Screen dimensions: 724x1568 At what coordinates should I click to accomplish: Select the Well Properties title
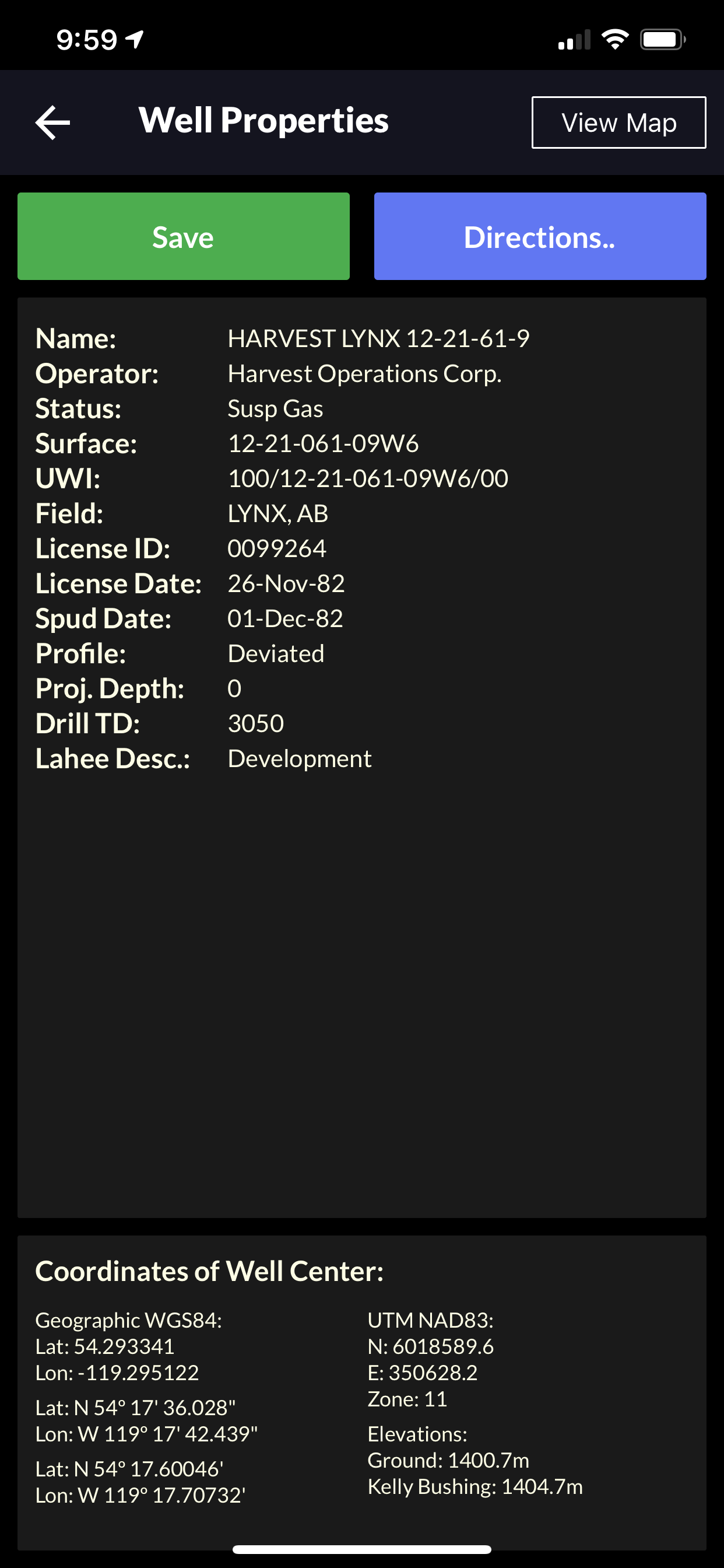[x=263, y=121]
